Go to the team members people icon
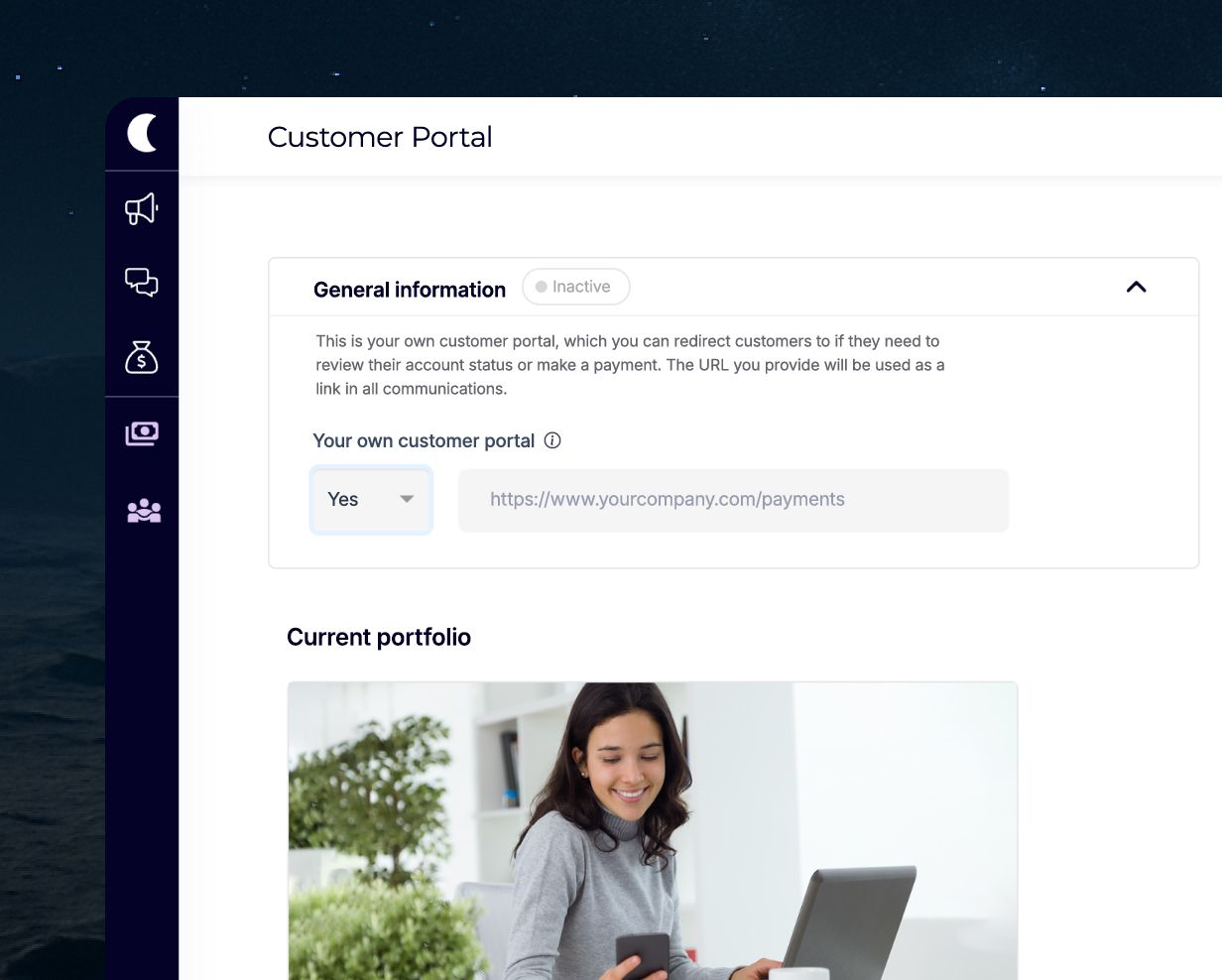 144,511
